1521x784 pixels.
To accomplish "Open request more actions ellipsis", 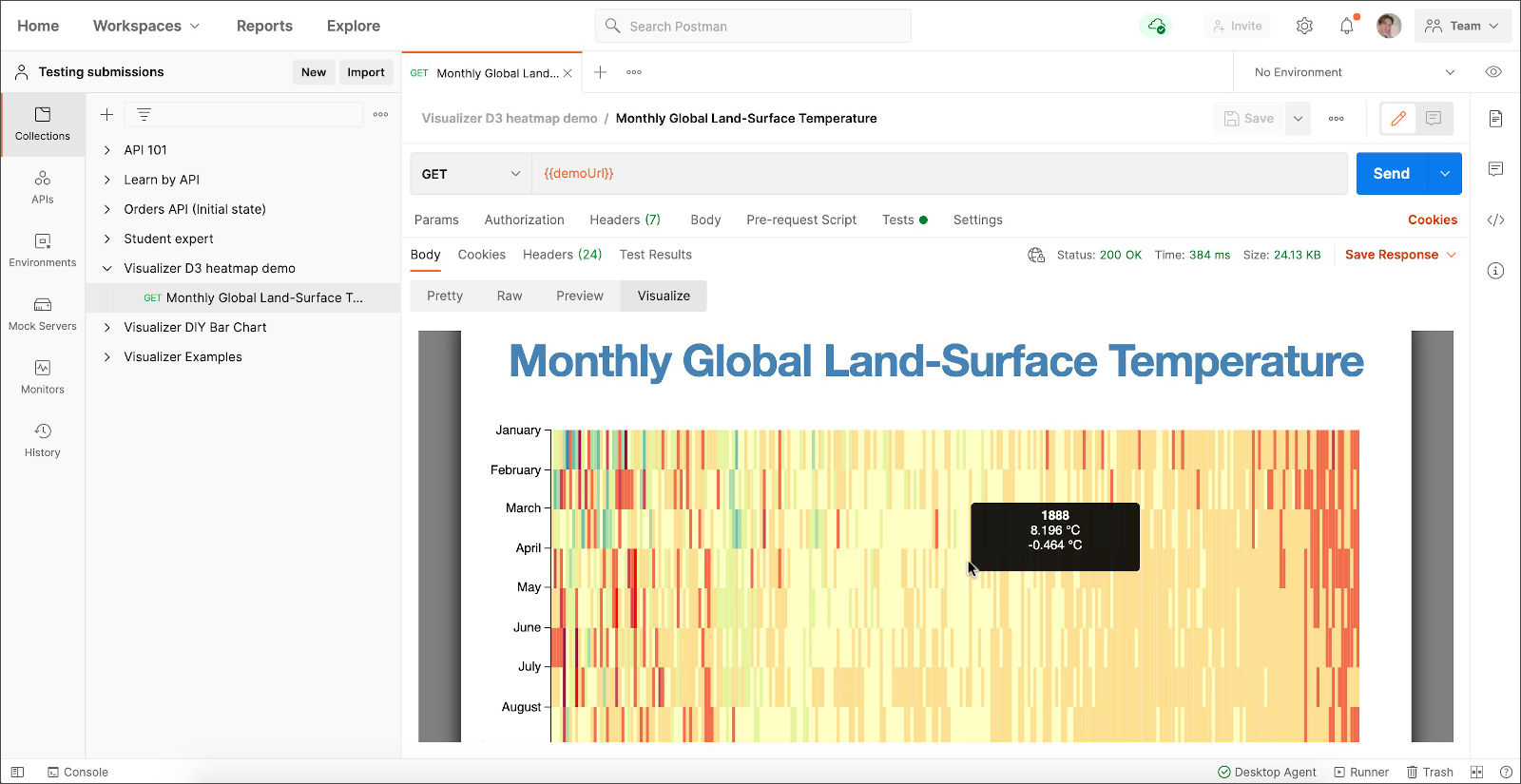I will 1336,119.
